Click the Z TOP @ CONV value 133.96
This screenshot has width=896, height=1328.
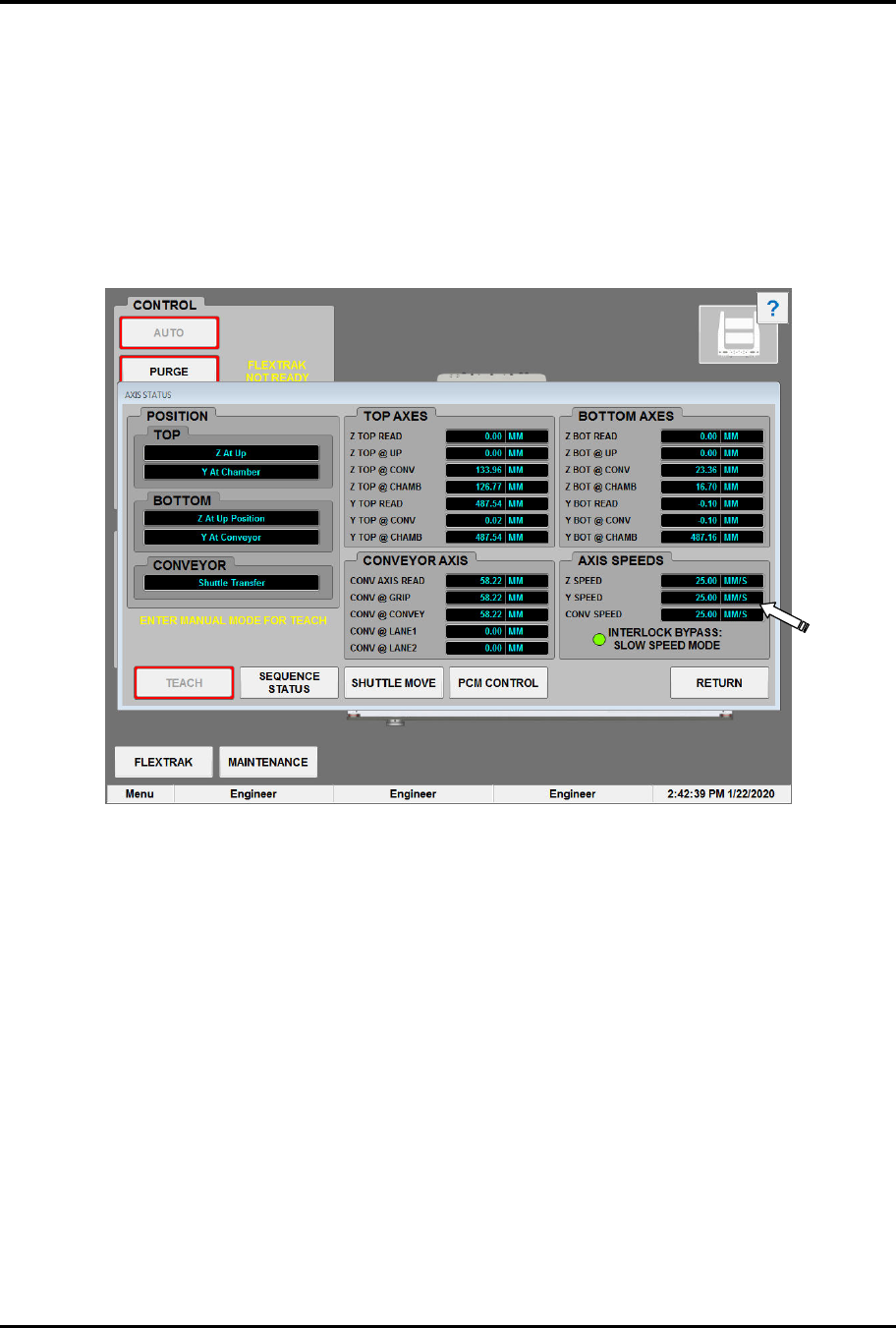click(497, 470)
